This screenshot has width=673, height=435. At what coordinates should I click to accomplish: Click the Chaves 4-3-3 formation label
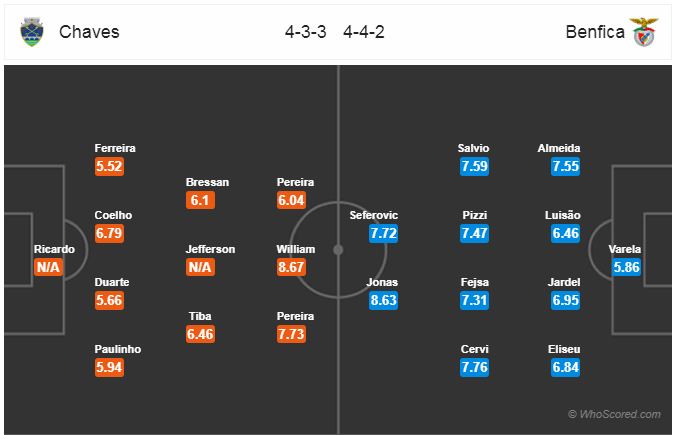pyautogui.click(x=306, y=32)
